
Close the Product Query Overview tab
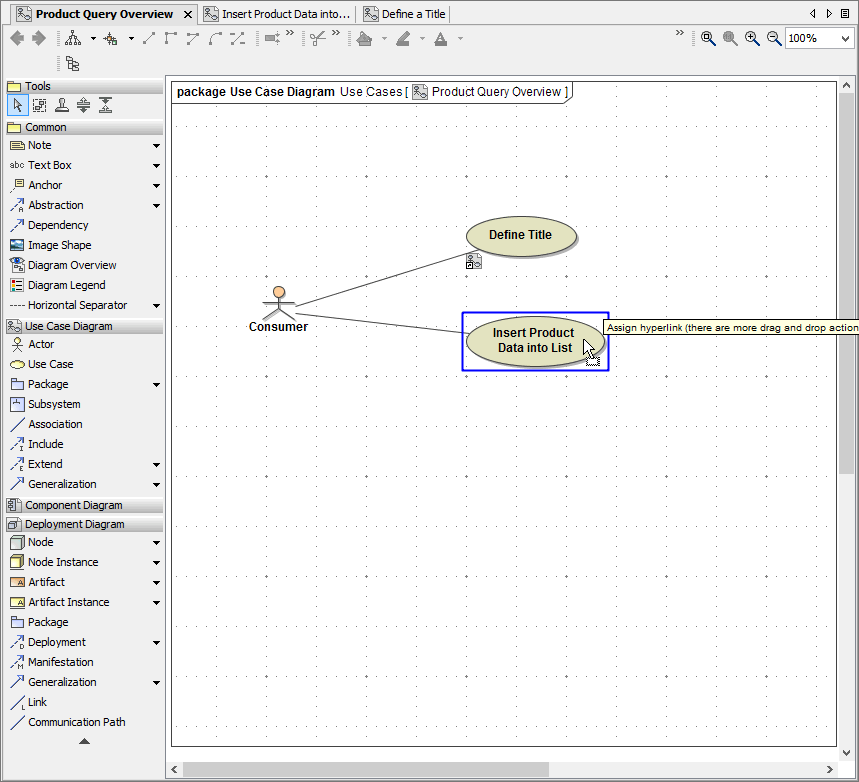click(x=188, y=15)
